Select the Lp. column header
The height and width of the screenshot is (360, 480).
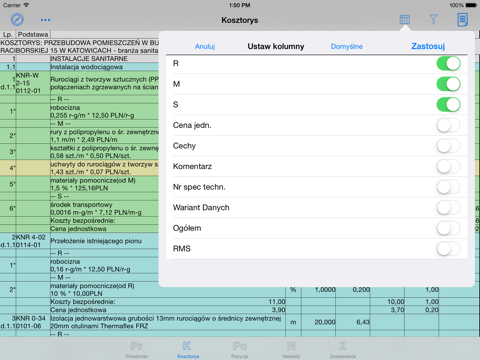[x=8, y=34]
